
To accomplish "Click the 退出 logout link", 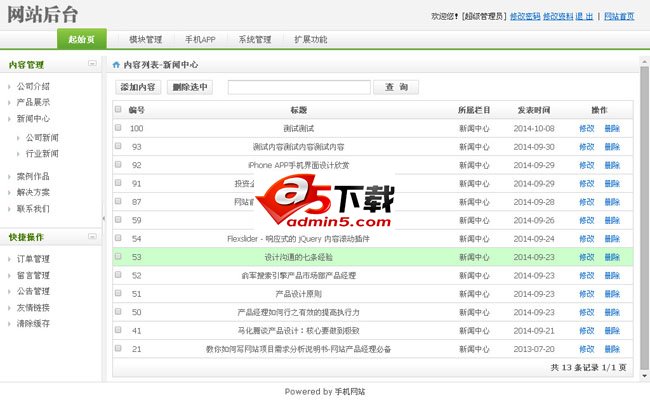I will pos(584,16).
